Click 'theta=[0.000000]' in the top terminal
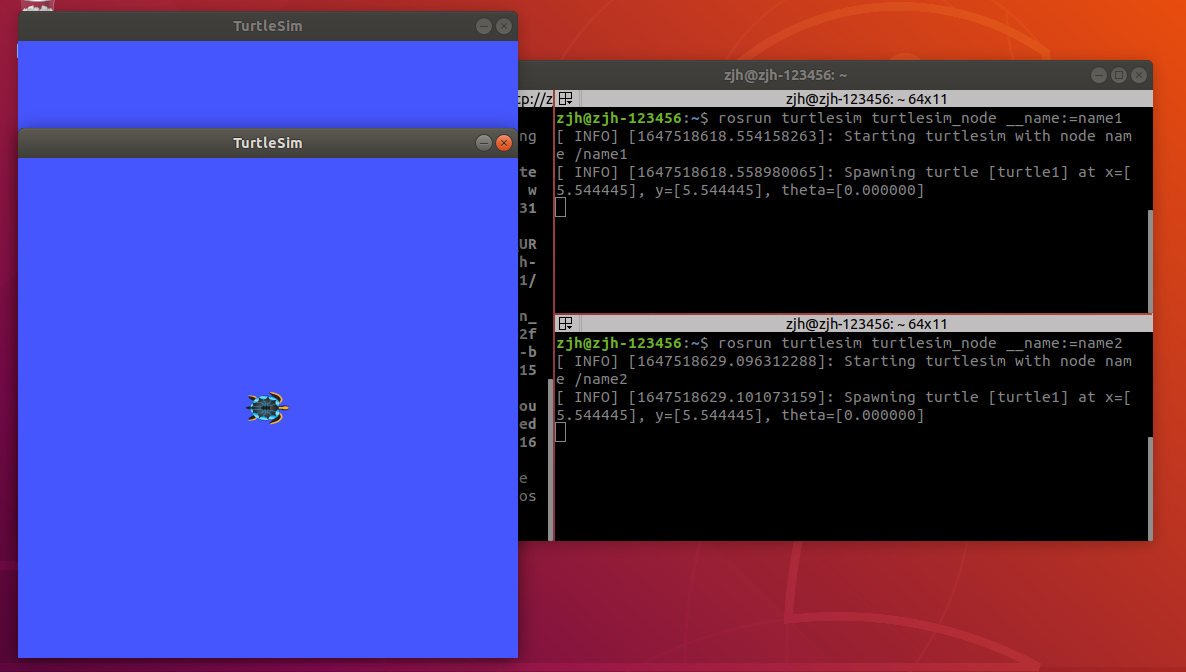 click(852, 191)
